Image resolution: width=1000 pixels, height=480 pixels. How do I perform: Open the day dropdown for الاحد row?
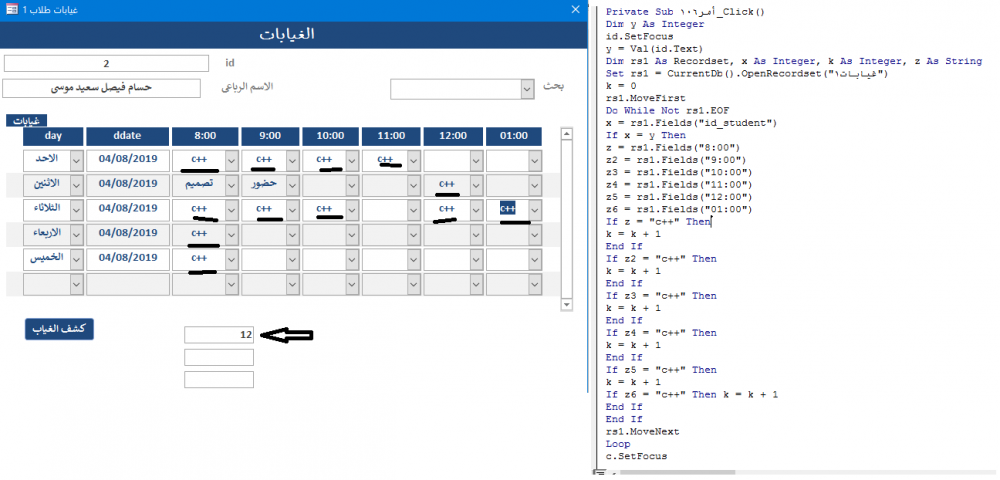point(77,160)
